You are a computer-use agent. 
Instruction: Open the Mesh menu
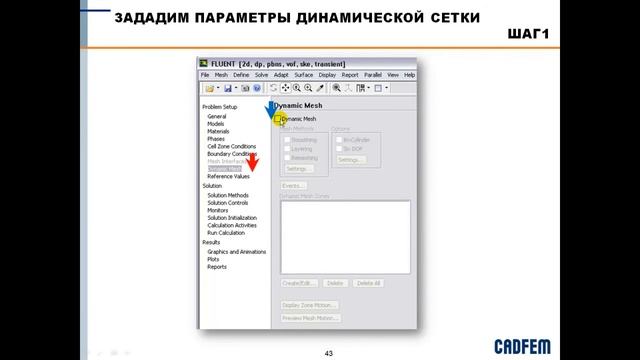point(221,75)
